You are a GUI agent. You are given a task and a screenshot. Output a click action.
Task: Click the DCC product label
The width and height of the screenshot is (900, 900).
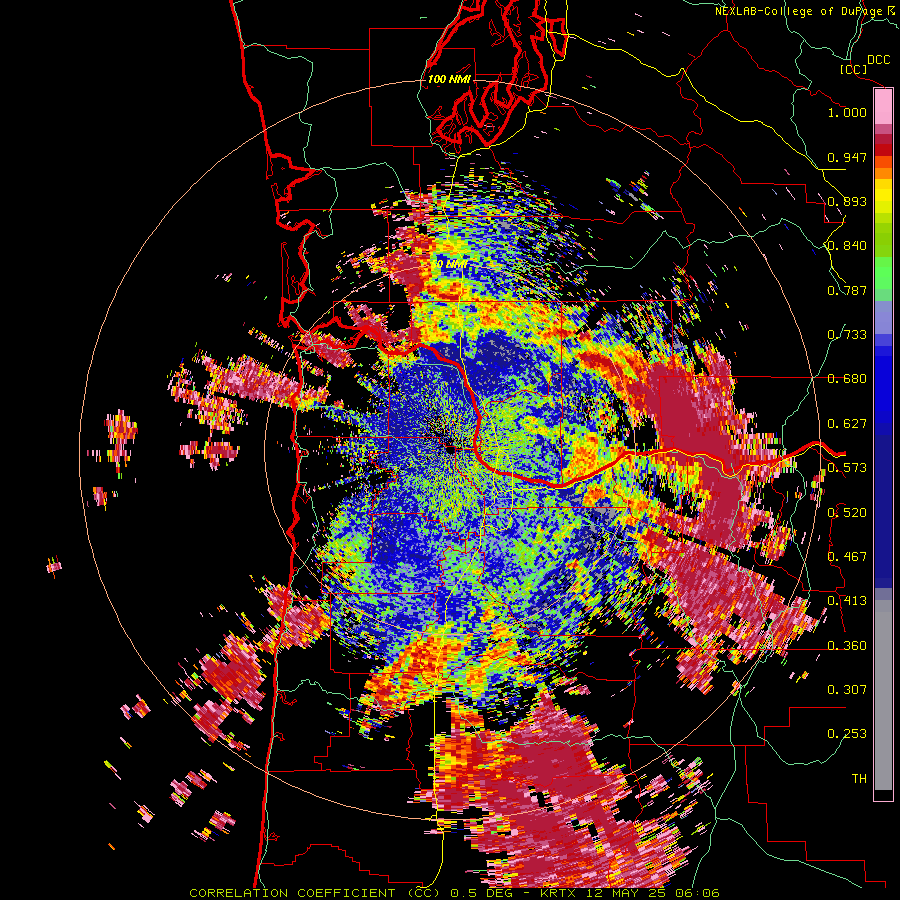click(878, 60)
